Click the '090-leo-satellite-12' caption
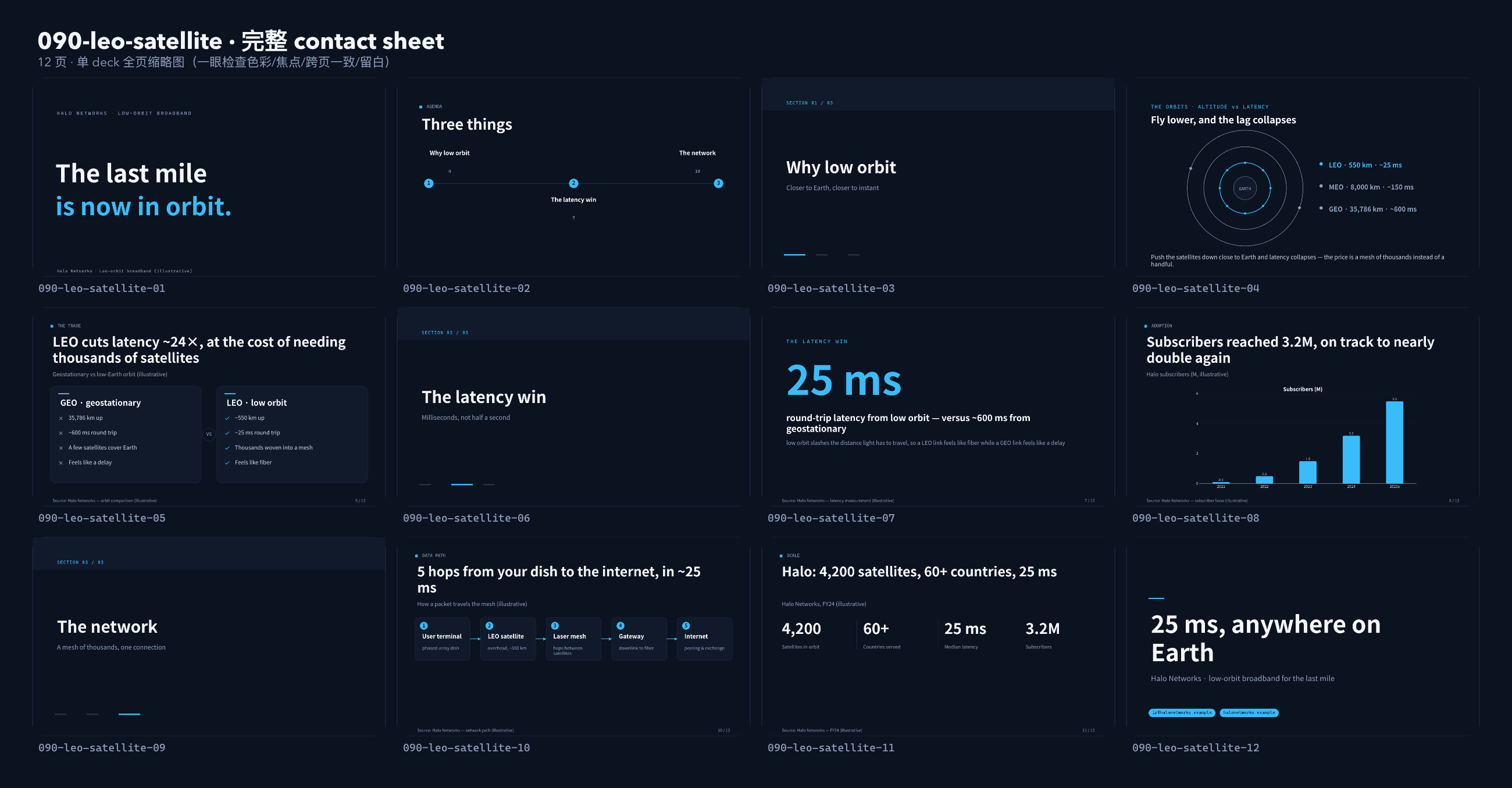This screenshot has width=1512, height=788. [x=1196, y=747]
